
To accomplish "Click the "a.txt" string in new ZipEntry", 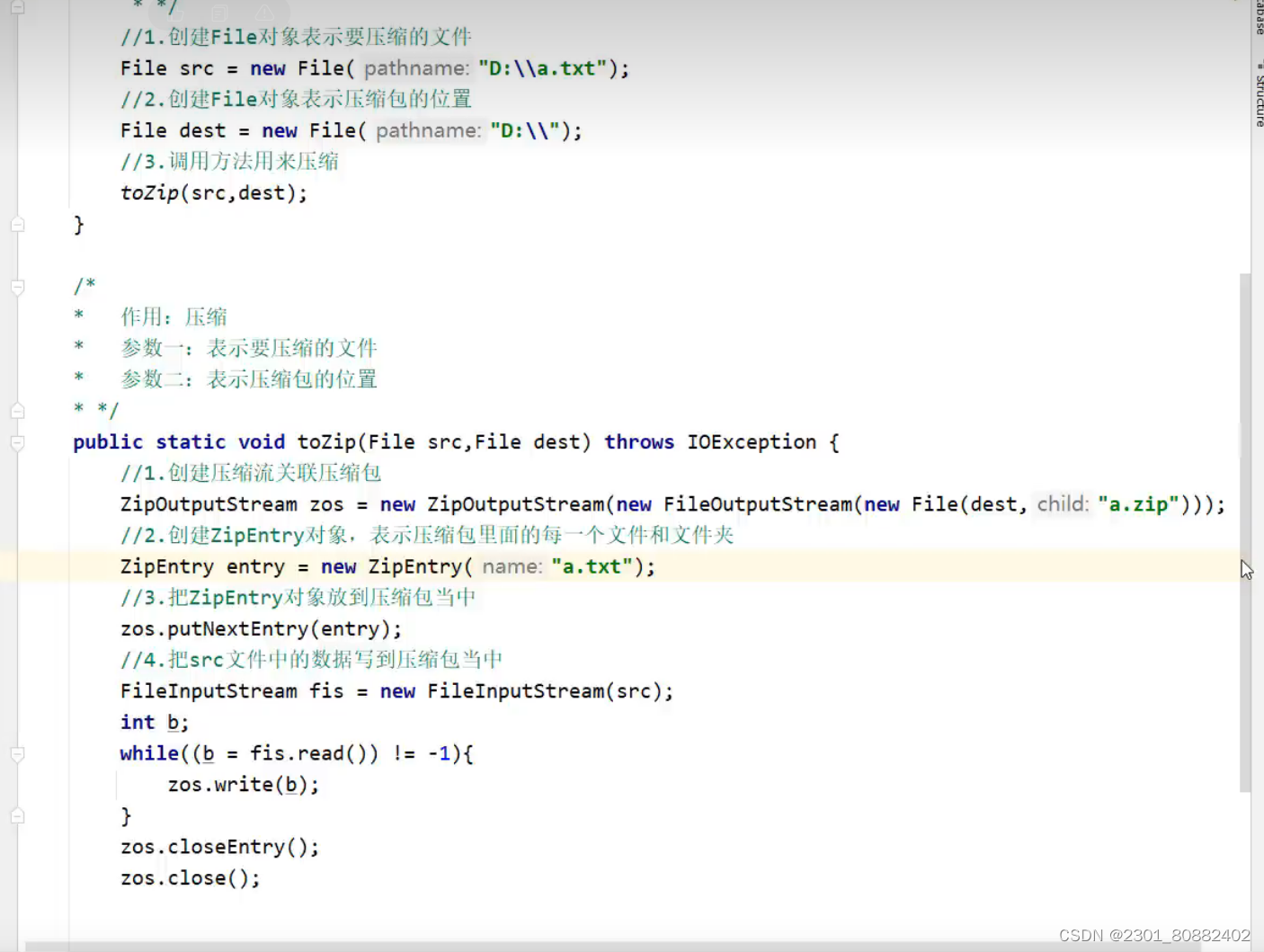I will pos(592,567).
